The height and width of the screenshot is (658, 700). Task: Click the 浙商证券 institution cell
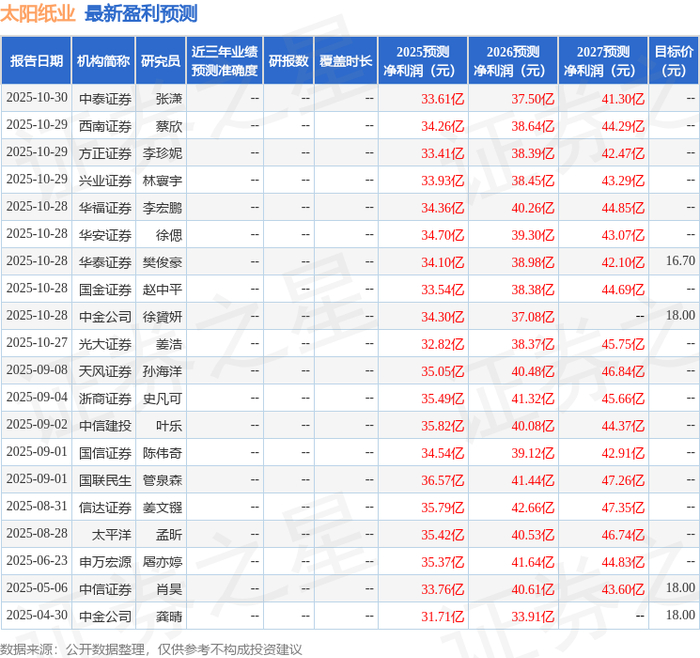point(105,398)
